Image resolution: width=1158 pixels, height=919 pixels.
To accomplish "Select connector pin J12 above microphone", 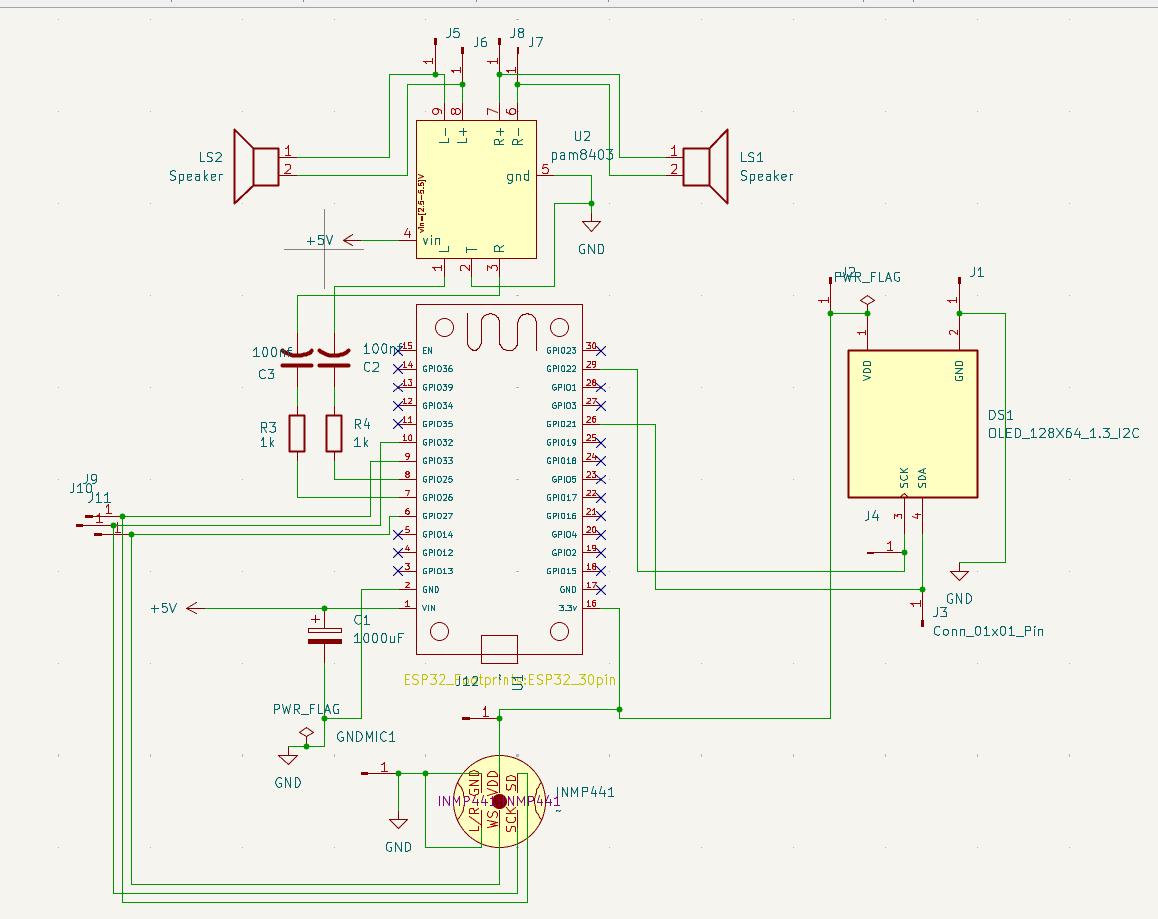I will click(x=481, y=718).
